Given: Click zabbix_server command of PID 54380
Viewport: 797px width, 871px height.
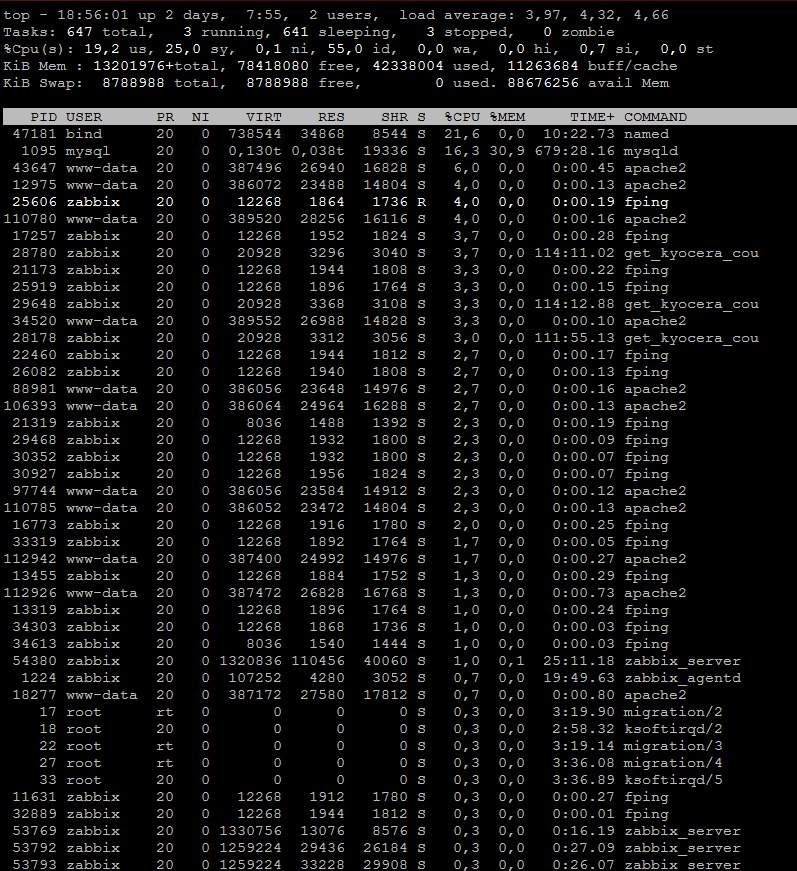Looking at the screenshot, I should 682,662.
